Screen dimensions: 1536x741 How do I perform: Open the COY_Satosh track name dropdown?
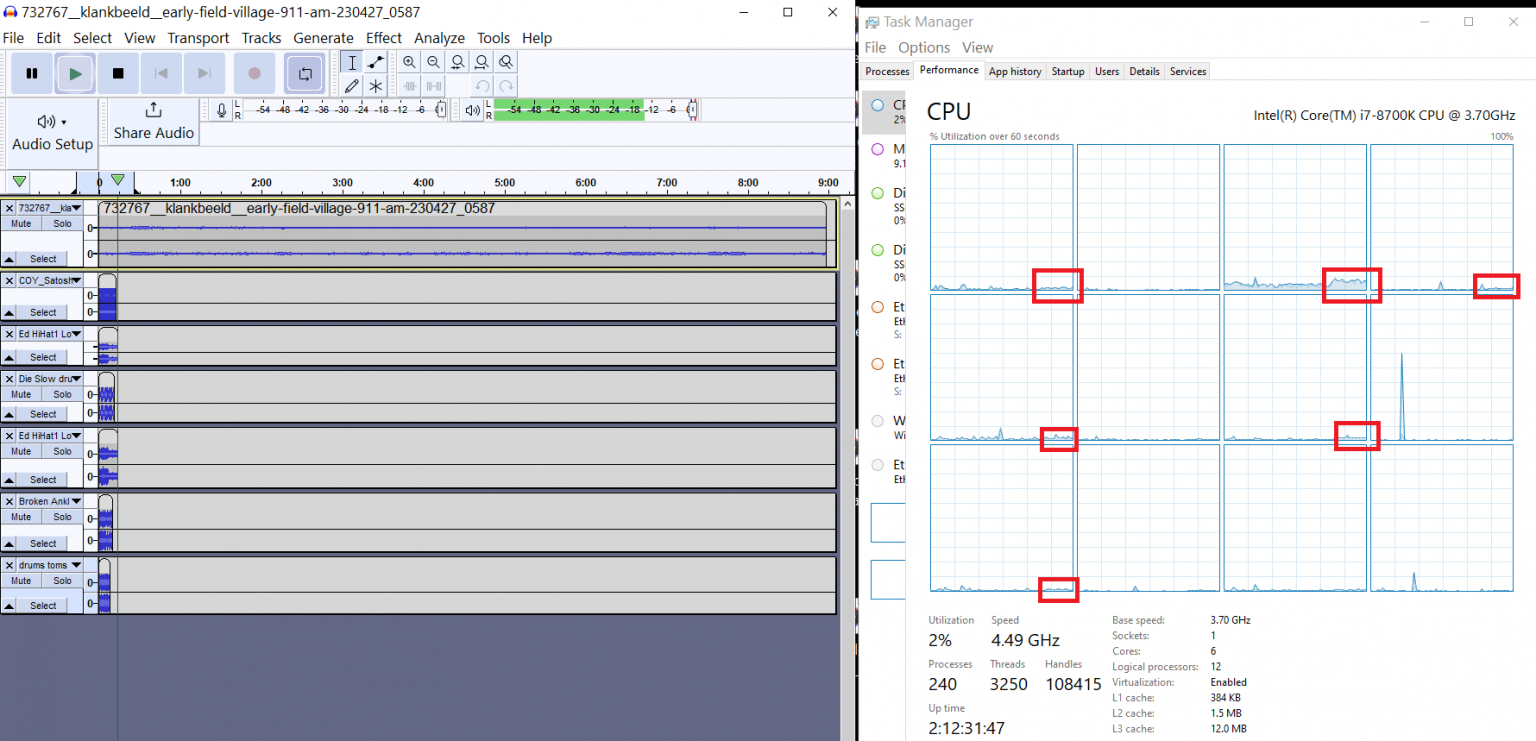(76, 280)
